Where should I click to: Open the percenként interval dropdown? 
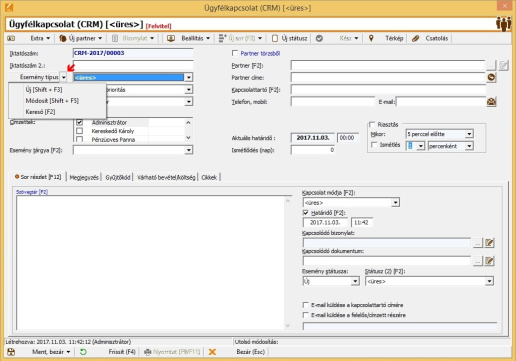tap(469, 146)
